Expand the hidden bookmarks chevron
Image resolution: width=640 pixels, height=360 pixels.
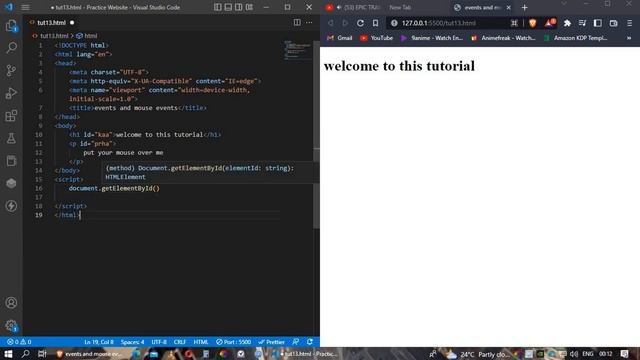point(629,38)
